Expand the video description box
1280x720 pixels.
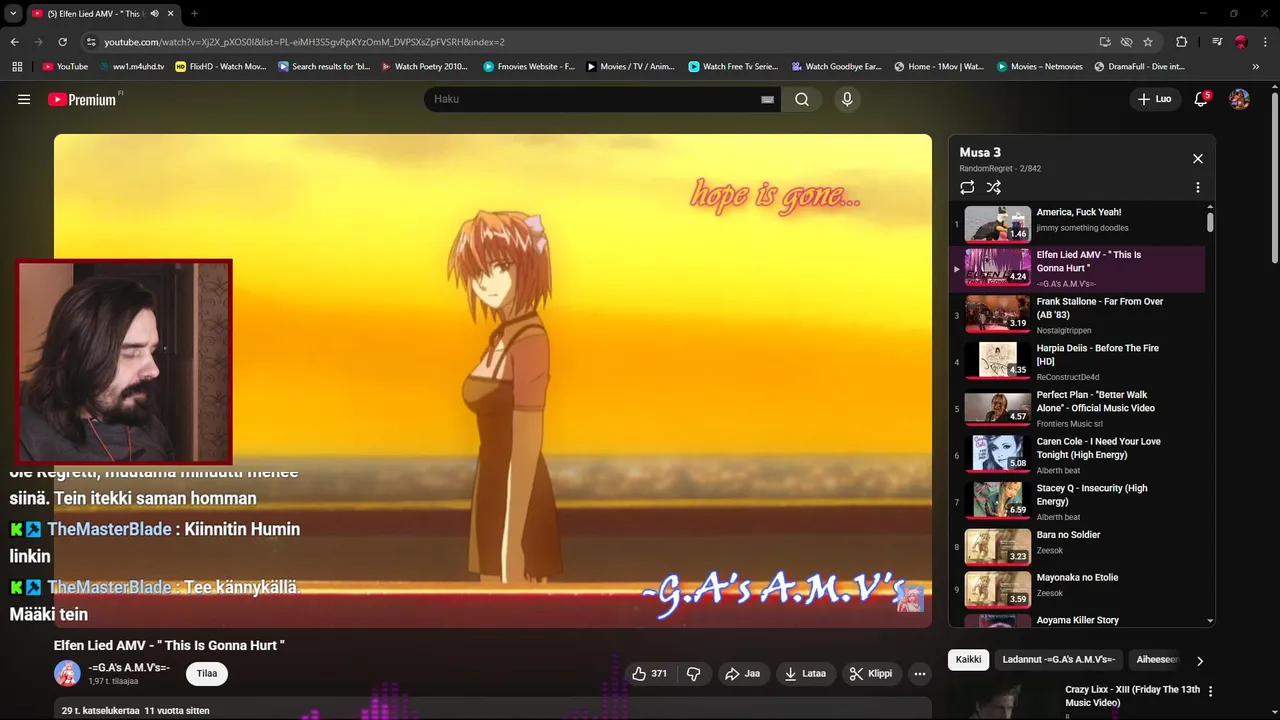(492, 710)
